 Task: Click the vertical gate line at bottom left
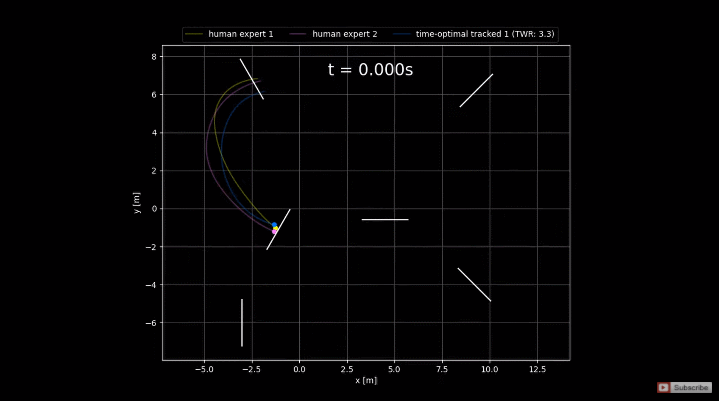coord(242,323)
